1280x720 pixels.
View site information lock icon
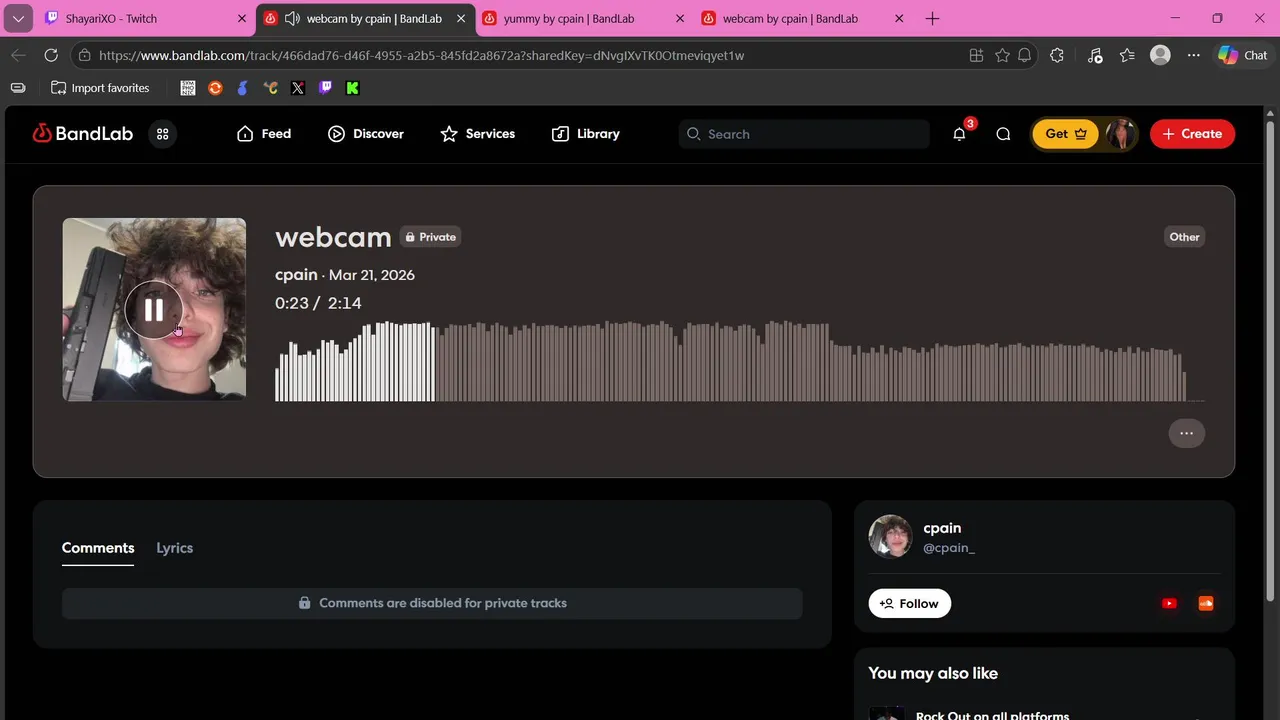coord(85,55)
